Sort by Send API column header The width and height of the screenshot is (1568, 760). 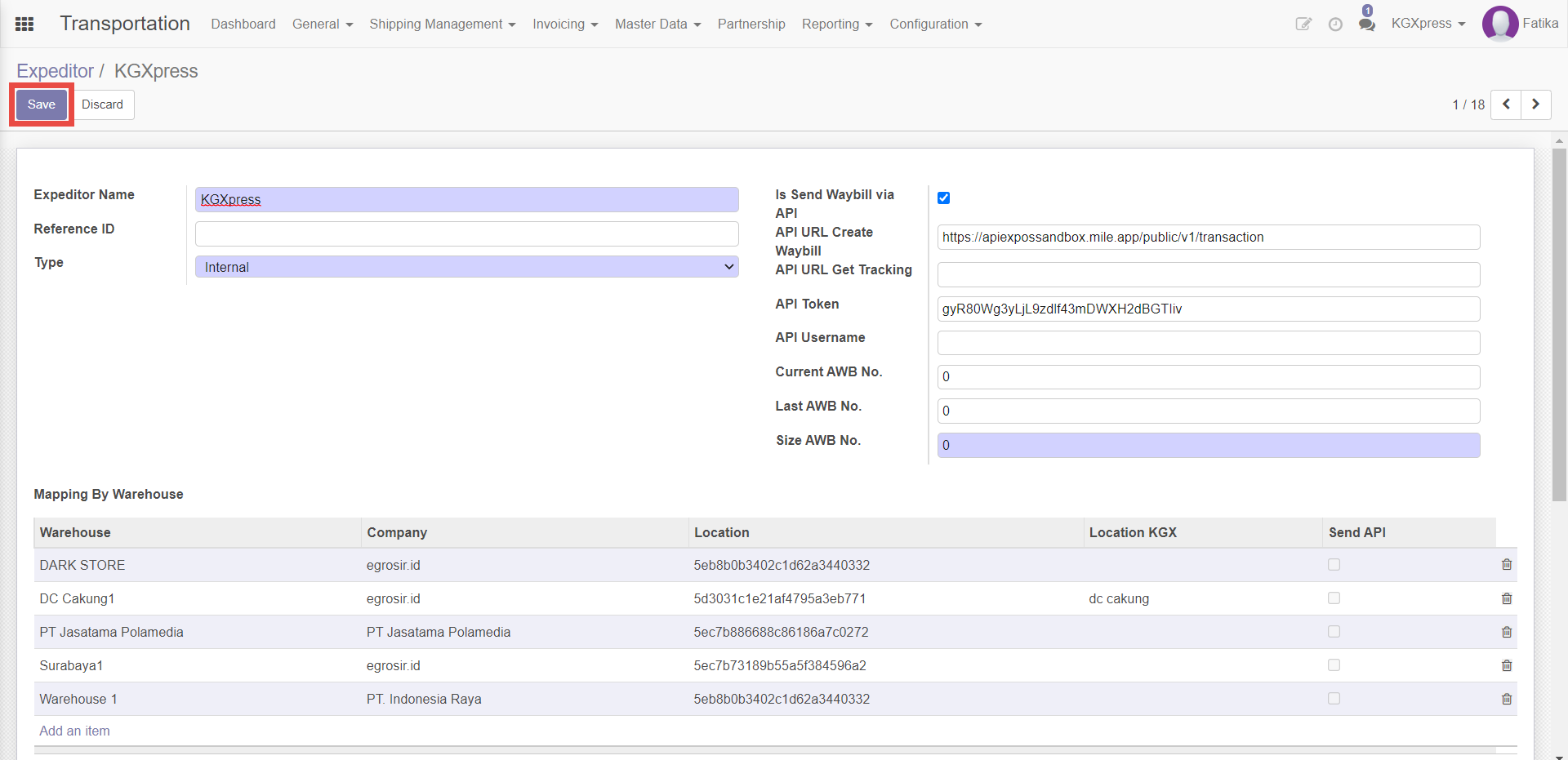pyautogui.click(x=1409, y=532)
